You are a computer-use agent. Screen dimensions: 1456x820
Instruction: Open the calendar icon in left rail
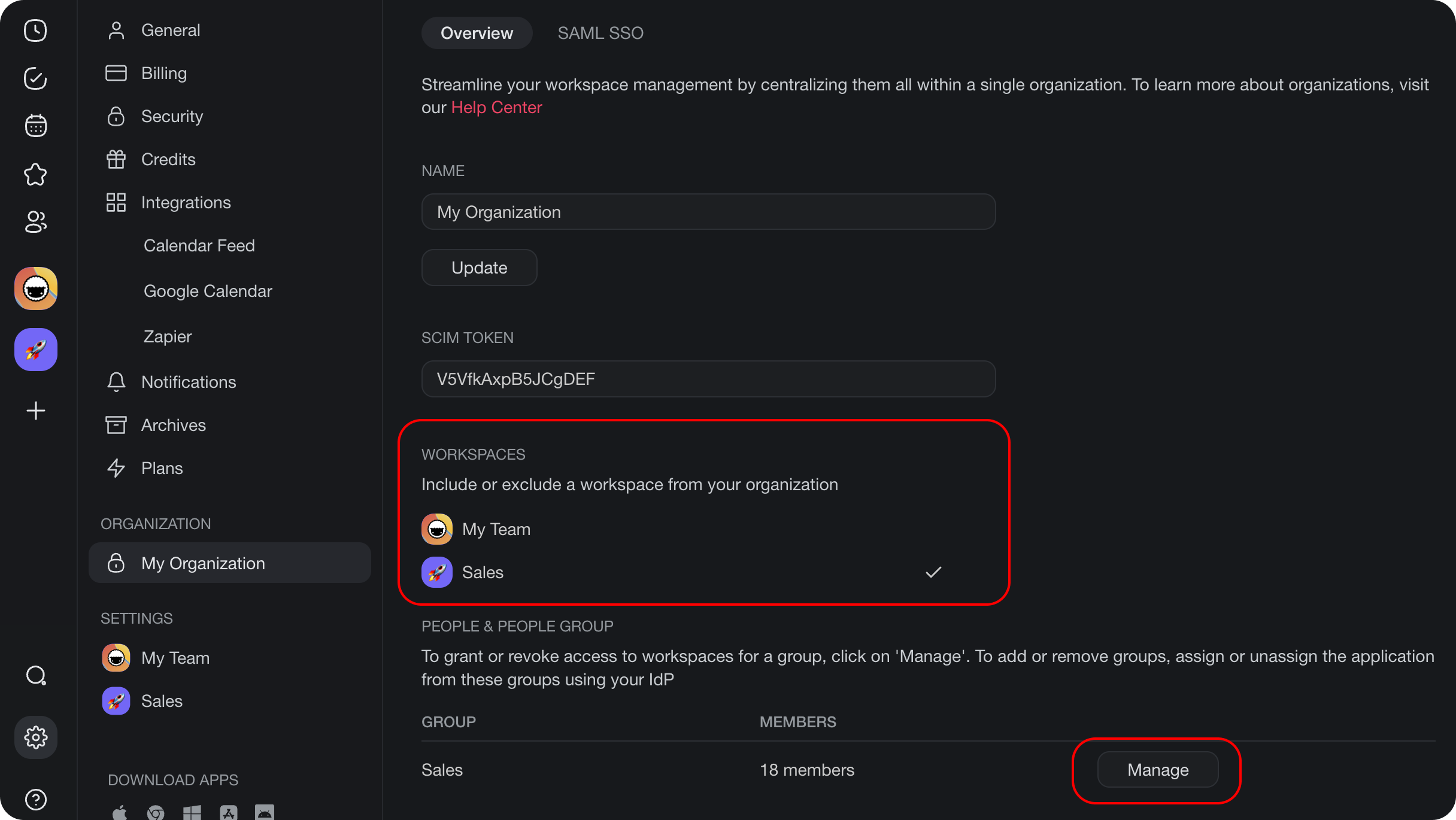click(x=35, y=126)
